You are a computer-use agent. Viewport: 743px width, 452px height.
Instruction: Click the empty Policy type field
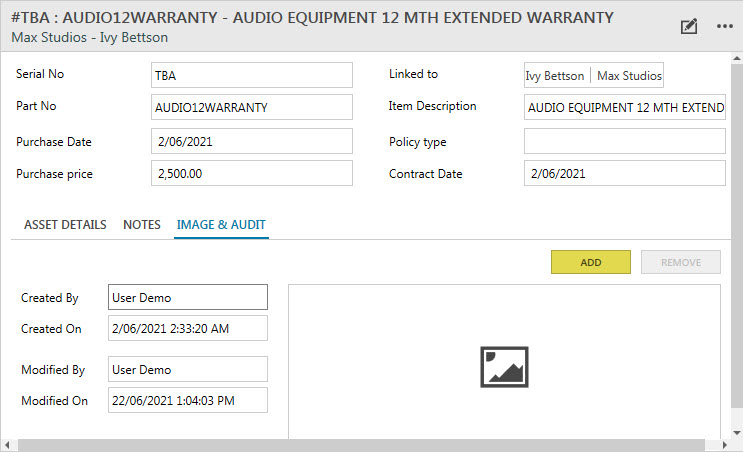(624, 141)
